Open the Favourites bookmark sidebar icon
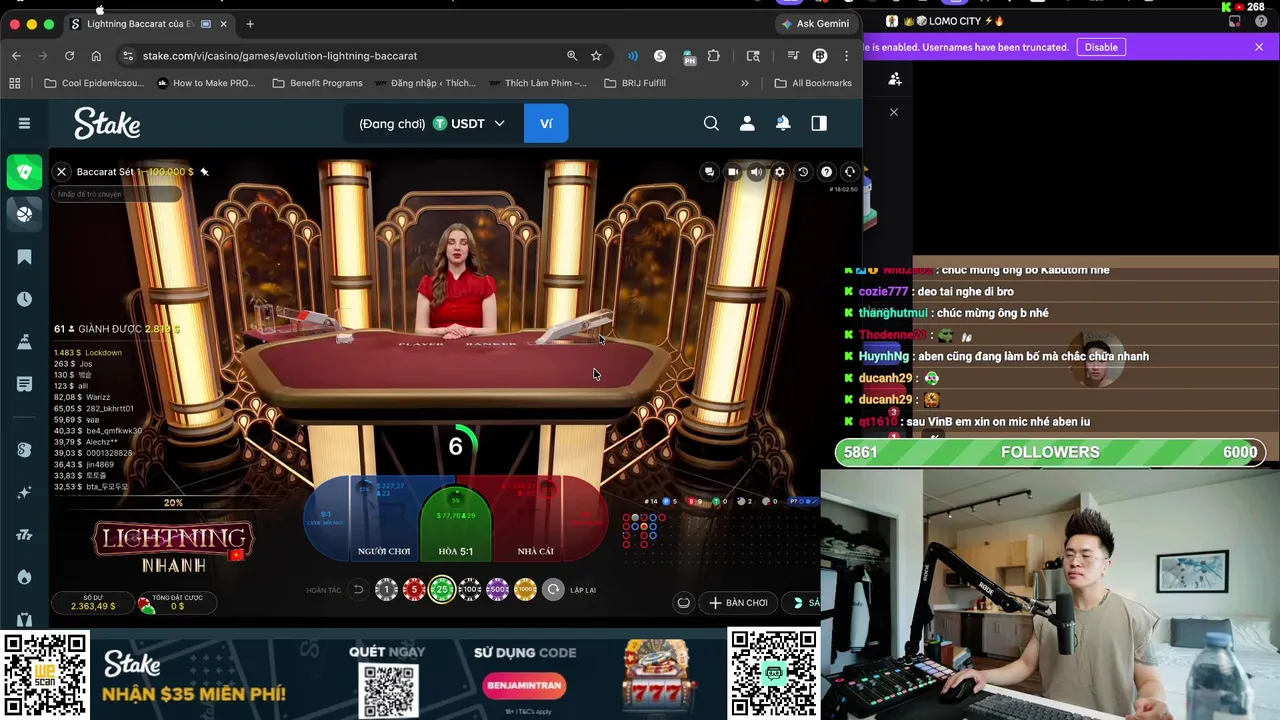Viewport: 1280px width, 720px height. pyautogui.click(x=24, y=257)
